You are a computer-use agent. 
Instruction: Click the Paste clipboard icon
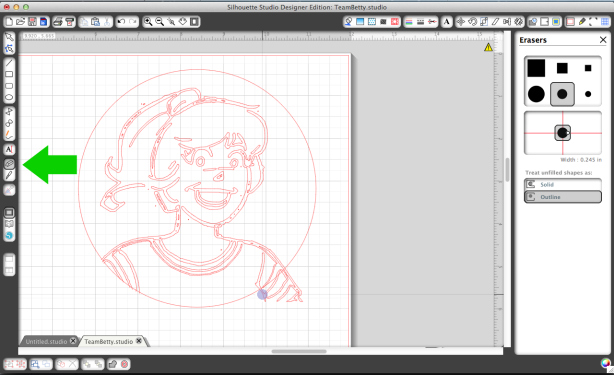point(95,22)
